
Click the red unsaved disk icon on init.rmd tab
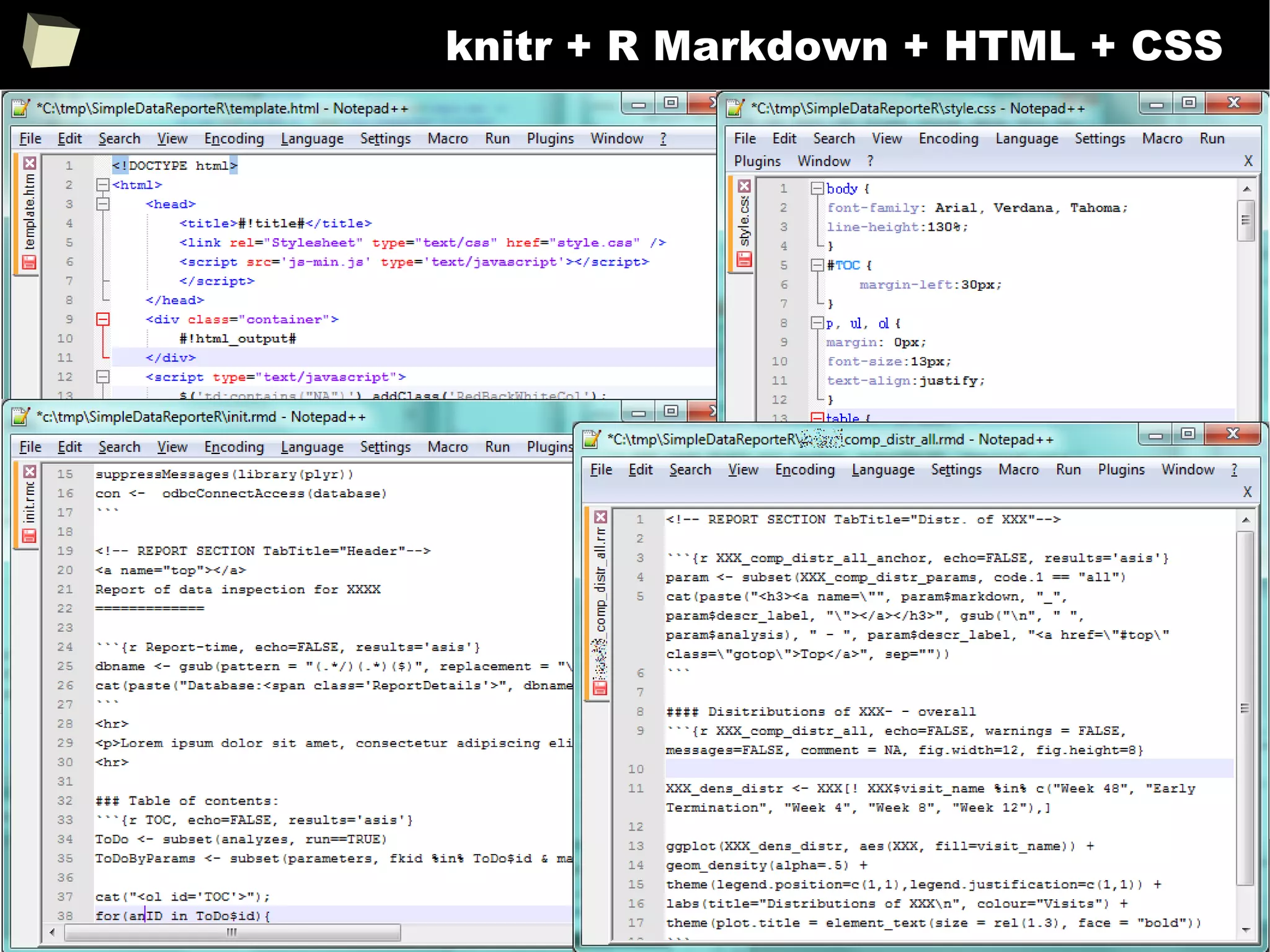click(x=29, y=536)
